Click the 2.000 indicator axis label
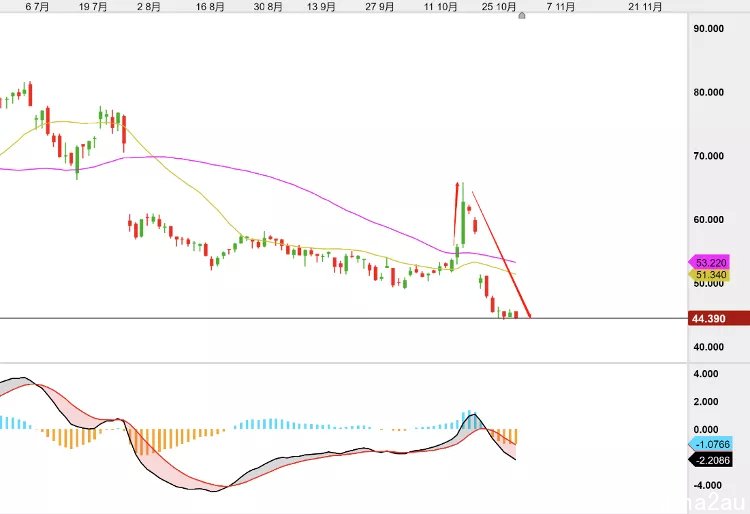This screenshot has height=514, width=750. pyautogui.click(x=706, y=402)
